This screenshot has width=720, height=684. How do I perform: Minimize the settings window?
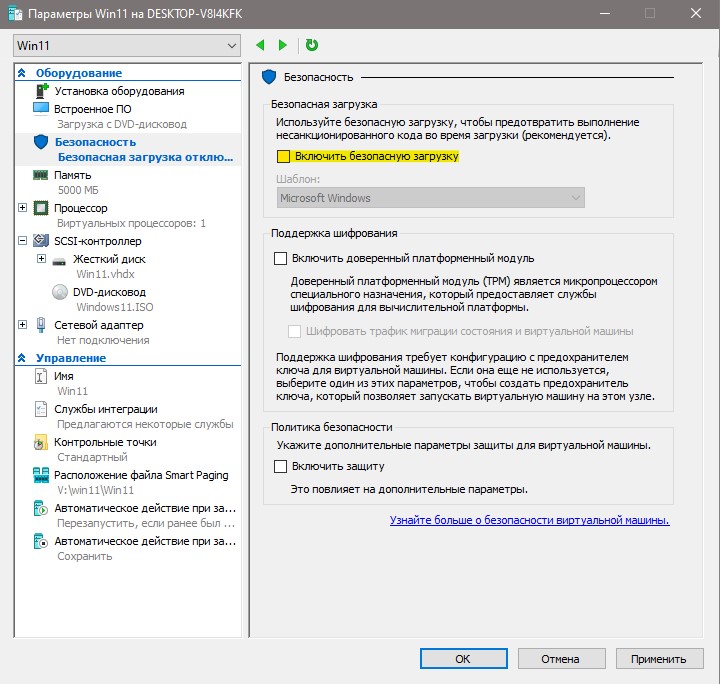[x=605, y=13]
